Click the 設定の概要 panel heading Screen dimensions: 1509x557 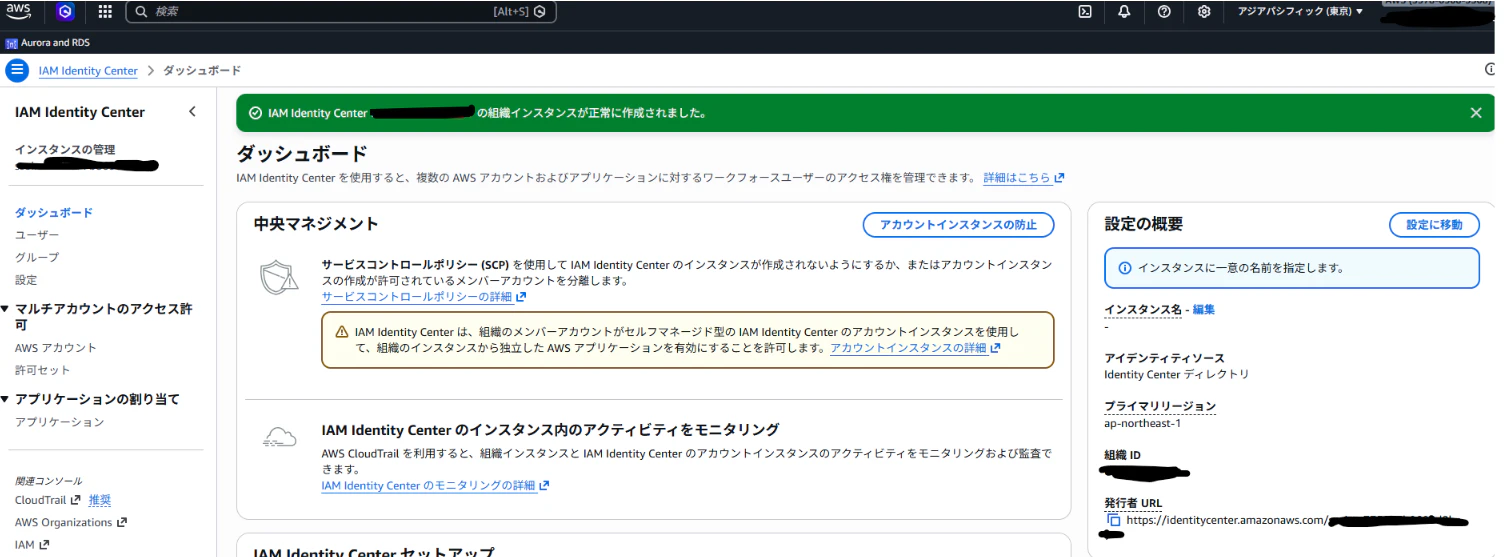click(x=1143, y=225)
